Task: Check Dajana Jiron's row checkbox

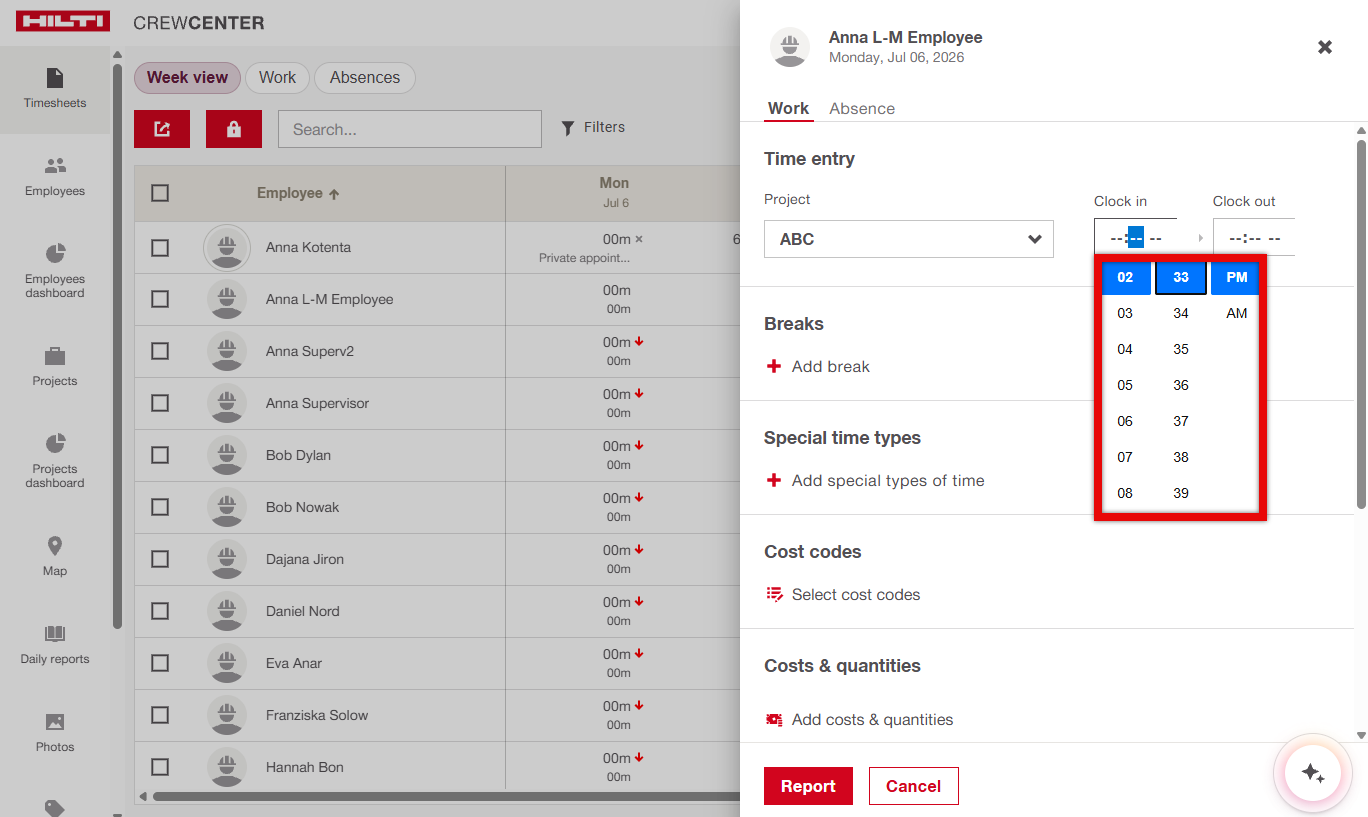Action: pos(160,559)
